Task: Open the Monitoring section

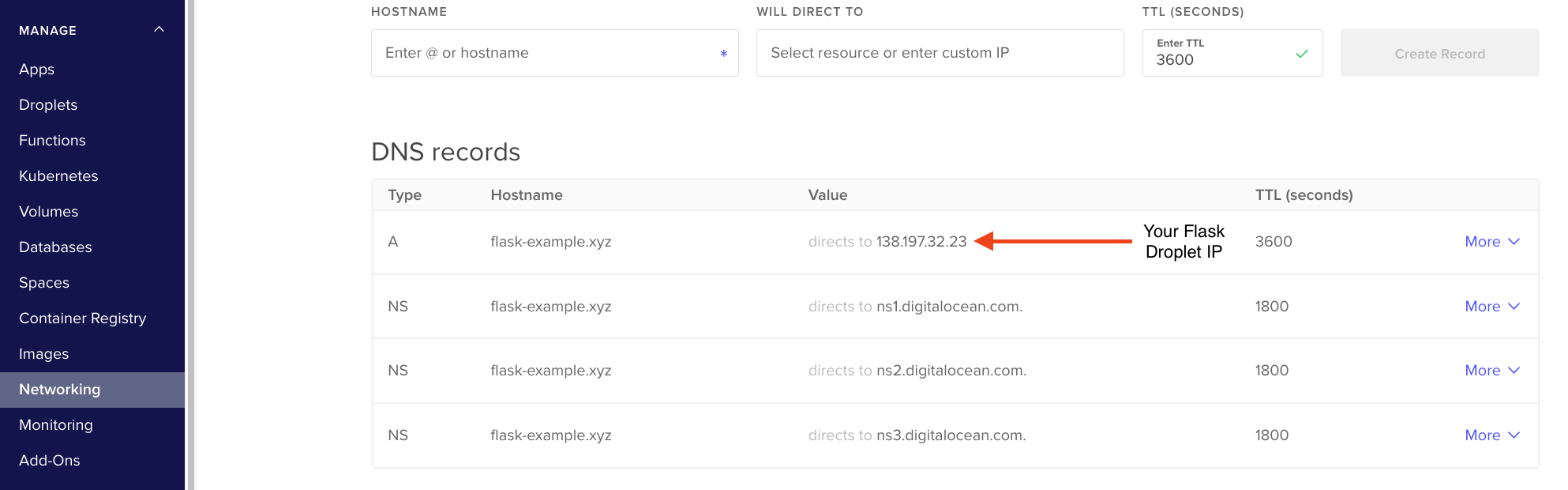Action: (55, 424)
